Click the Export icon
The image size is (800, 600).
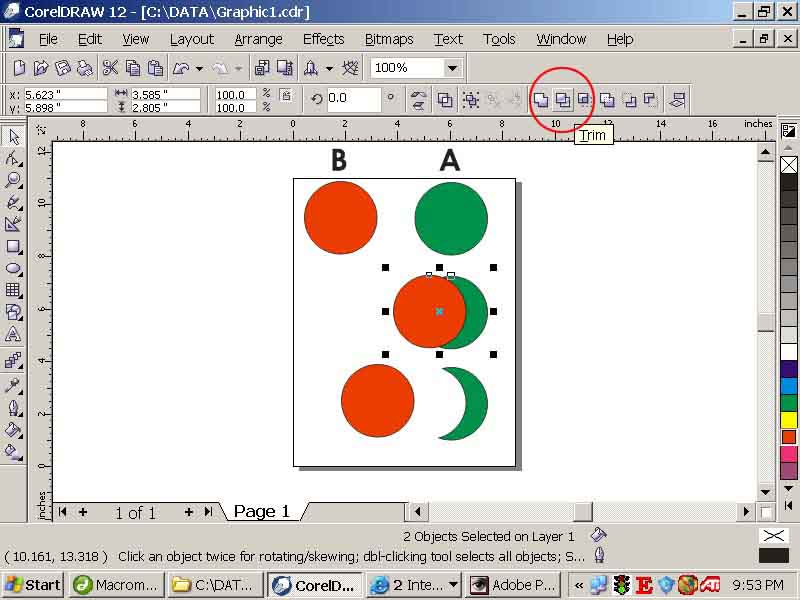click(x=285, y=68)
